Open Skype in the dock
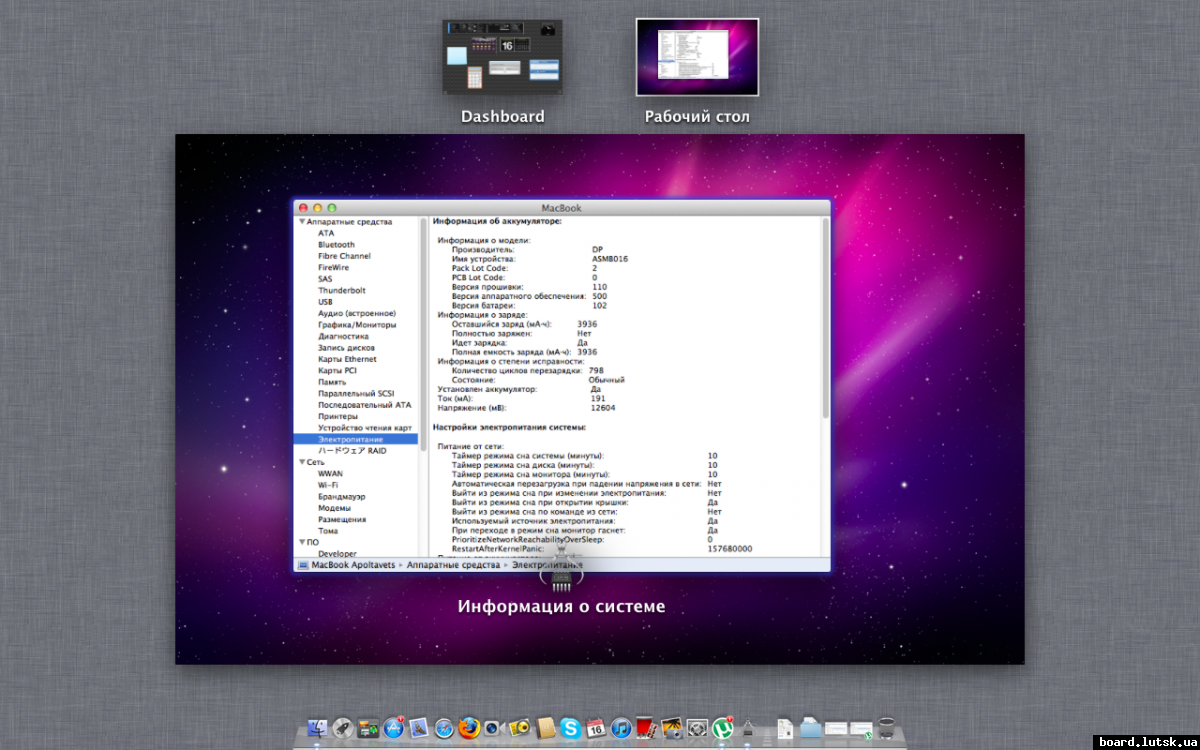This screenshot has height=750, width=1200. point(570,729)
